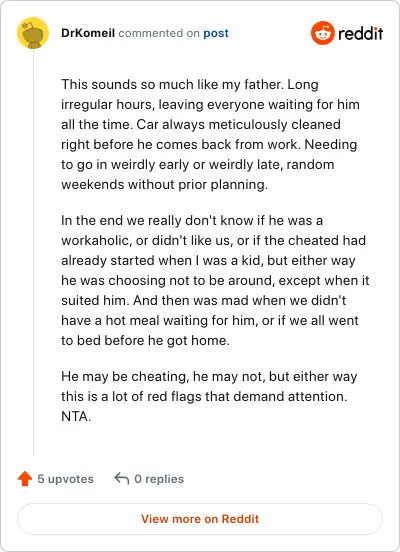This screenshot has width=400, height=552.
Task: Click the first paragraph about my father
Action: pyautogui.click(x=211, y=134)
